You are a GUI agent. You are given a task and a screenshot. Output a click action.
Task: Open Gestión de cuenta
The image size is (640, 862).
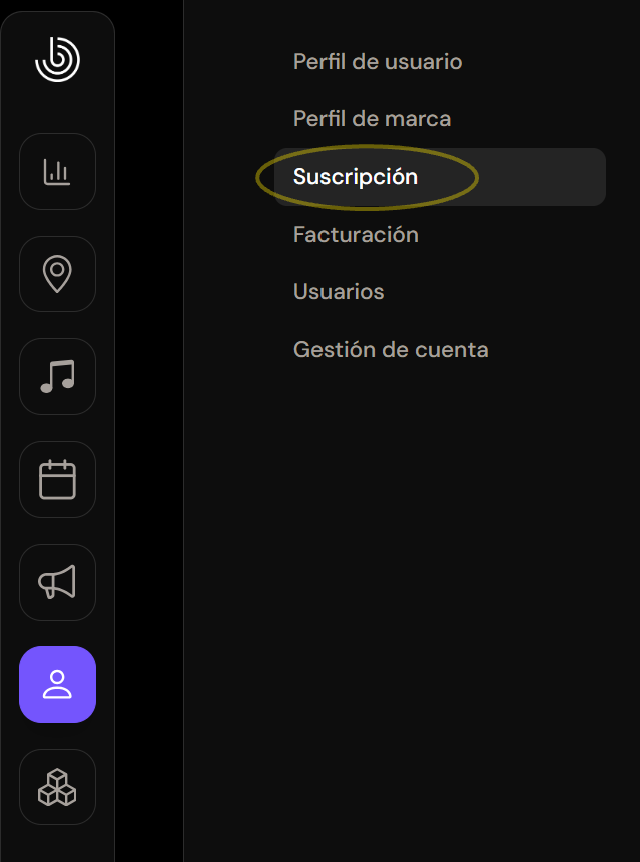pyautogui.click(x=390, y=350)
